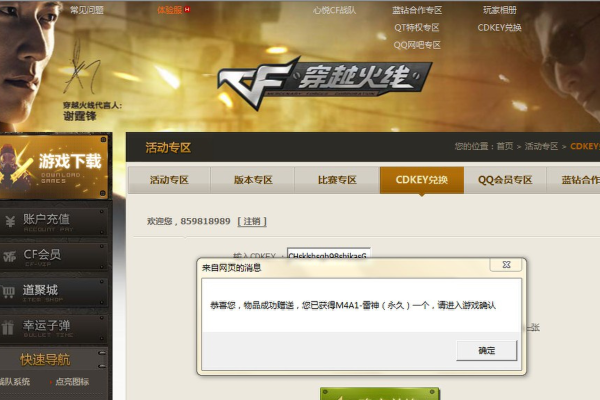Close the 来自网页的消息 dialog with X

click(x=506, y=264)
